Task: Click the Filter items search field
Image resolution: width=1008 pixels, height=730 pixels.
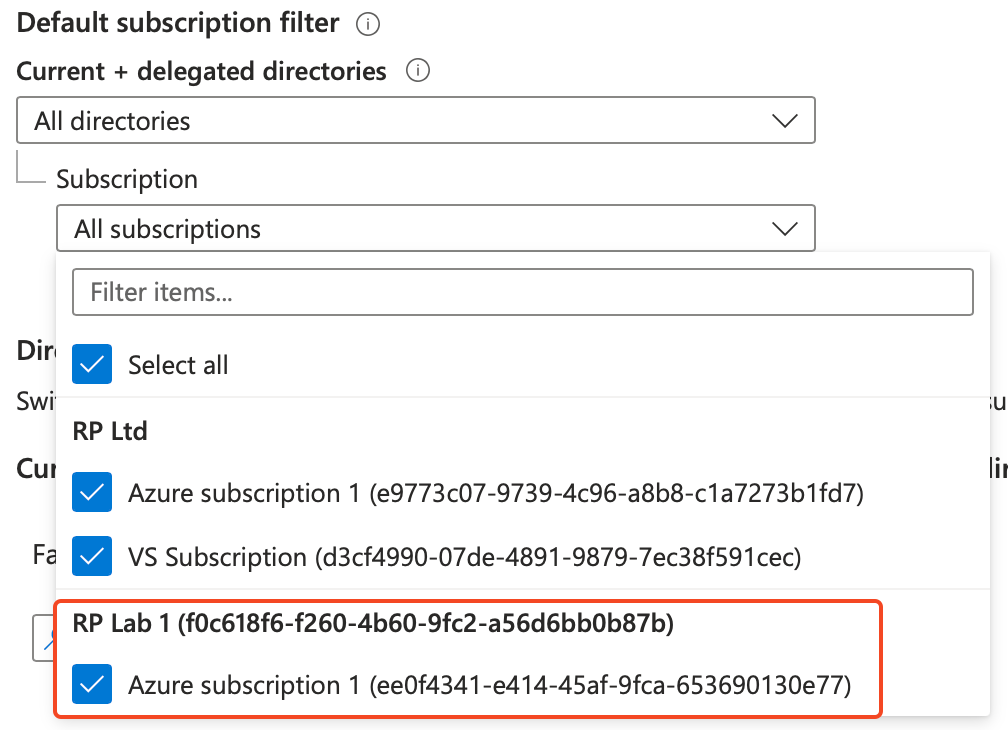Action: pyautogui.click(x=522, y=293)
